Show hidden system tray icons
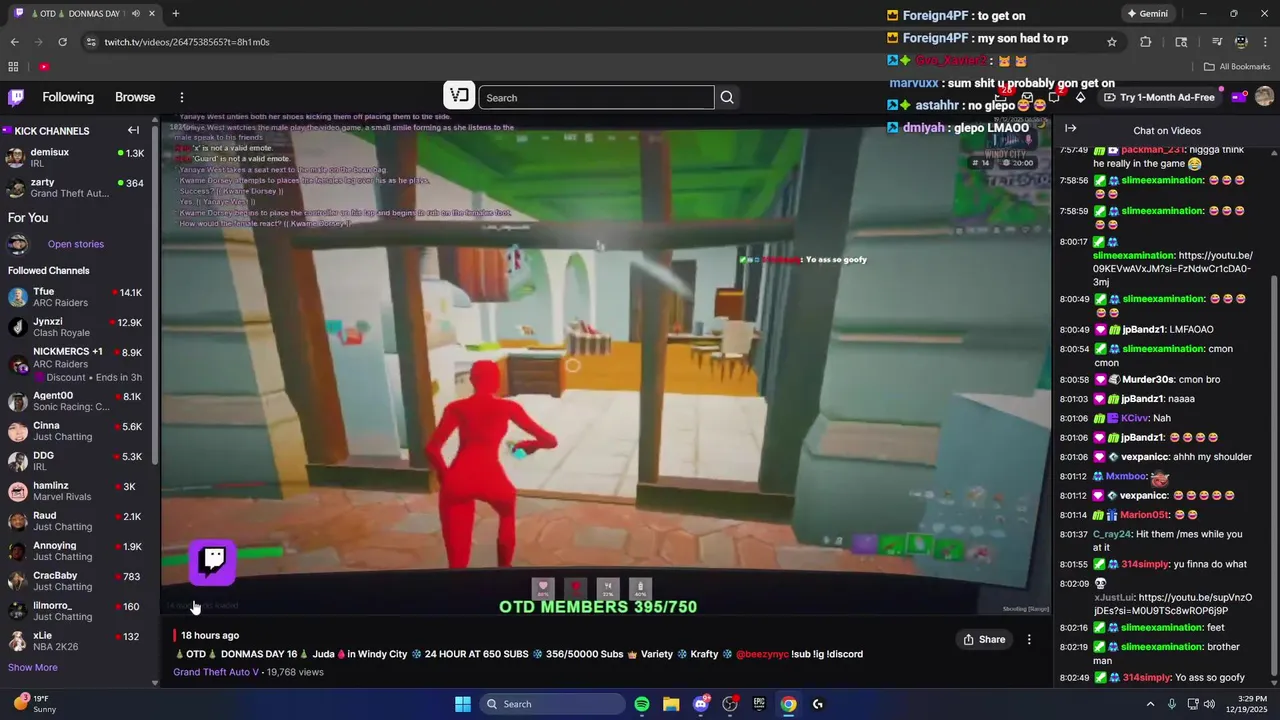Screen dimensions: 1280x720 click(x=1150, y=704)
